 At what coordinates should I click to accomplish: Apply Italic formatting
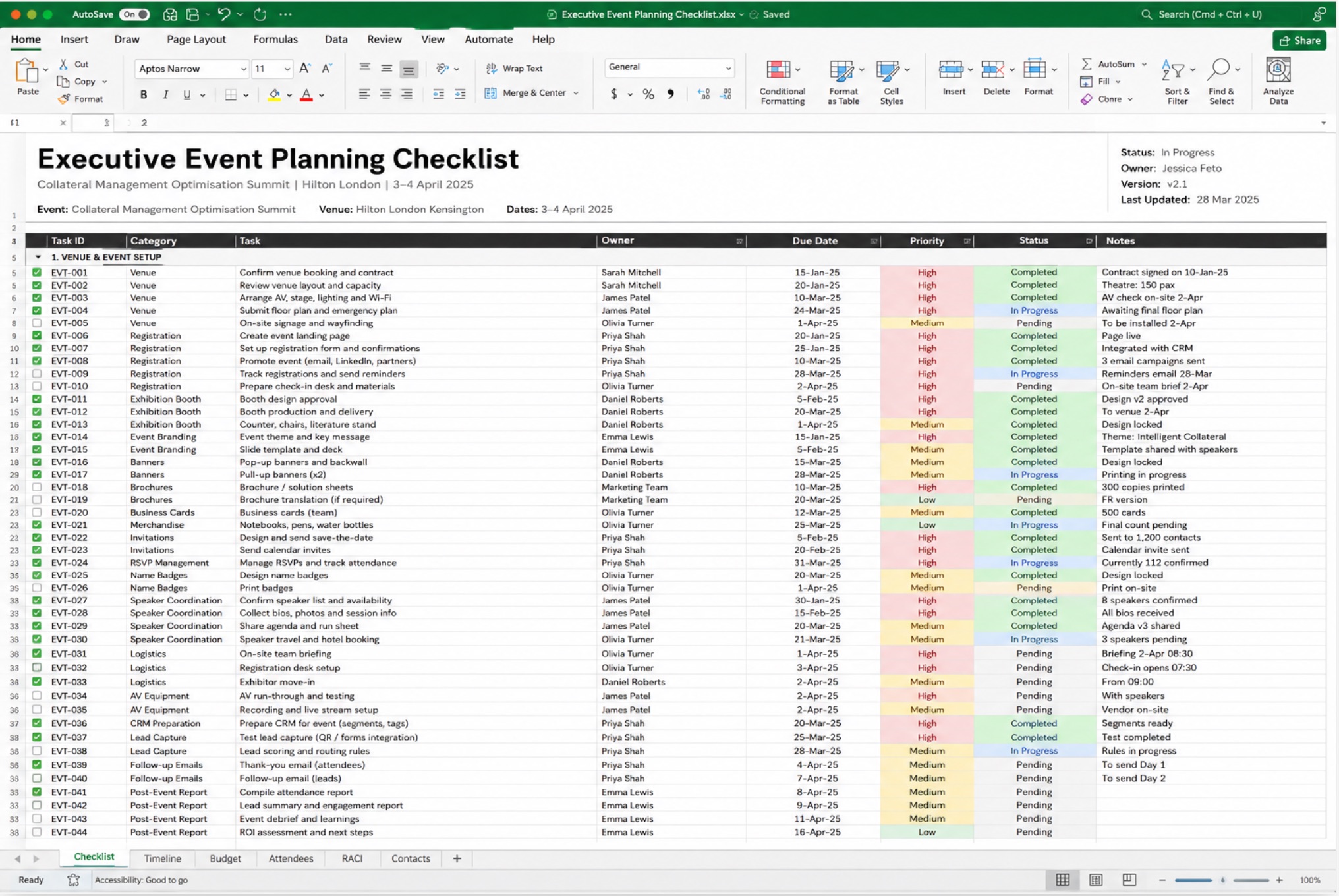165,95
